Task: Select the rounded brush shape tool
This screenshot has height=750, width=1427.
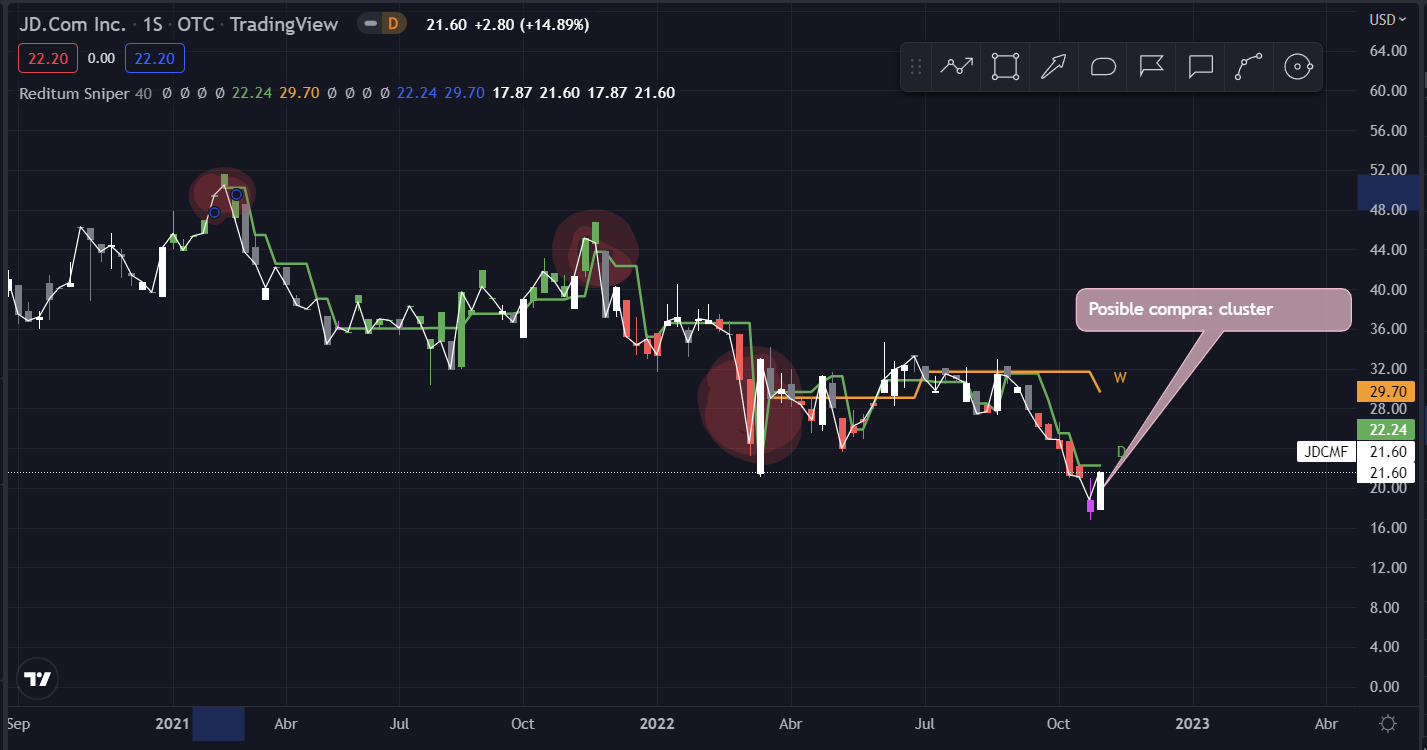Action: click(1103, 67)
